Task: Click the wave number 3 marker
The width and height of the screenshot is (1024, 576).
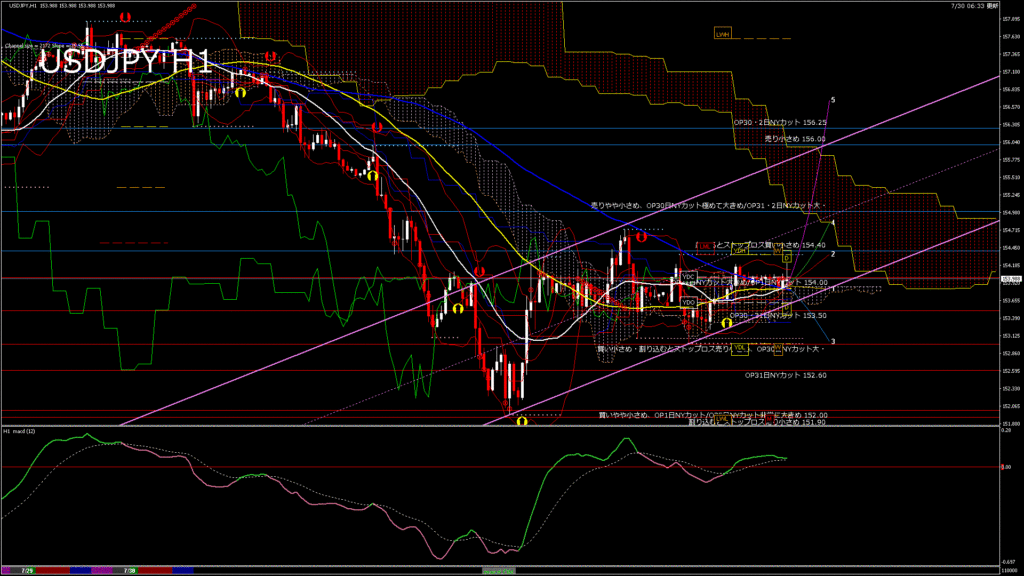Action: (x=834, y=341)
